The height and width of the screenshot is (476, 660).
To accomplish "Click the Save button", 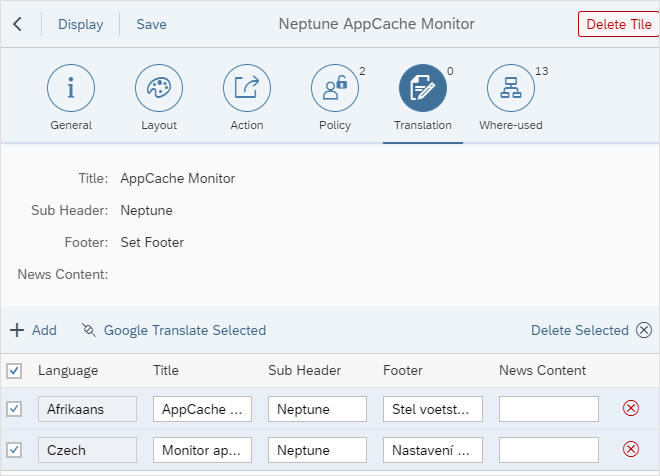I will (151, 24).
